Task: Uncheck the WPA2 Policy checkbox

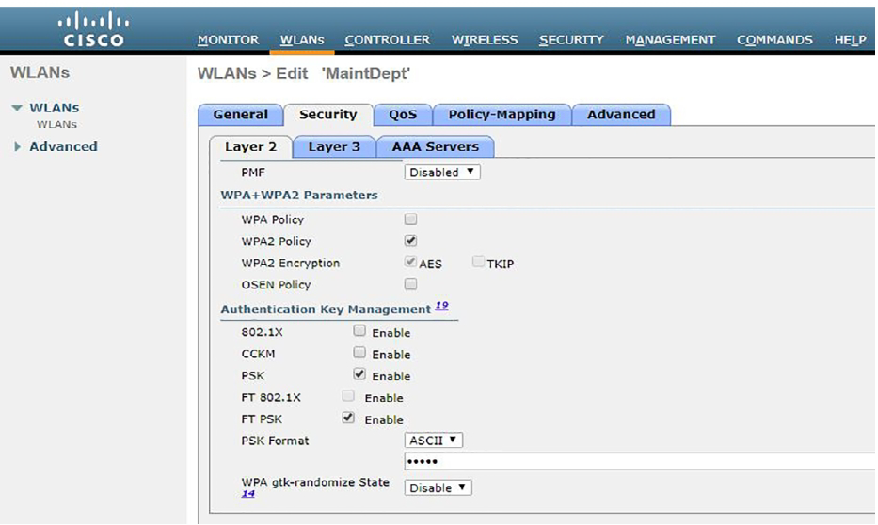Action: click(x=411, y=241)
